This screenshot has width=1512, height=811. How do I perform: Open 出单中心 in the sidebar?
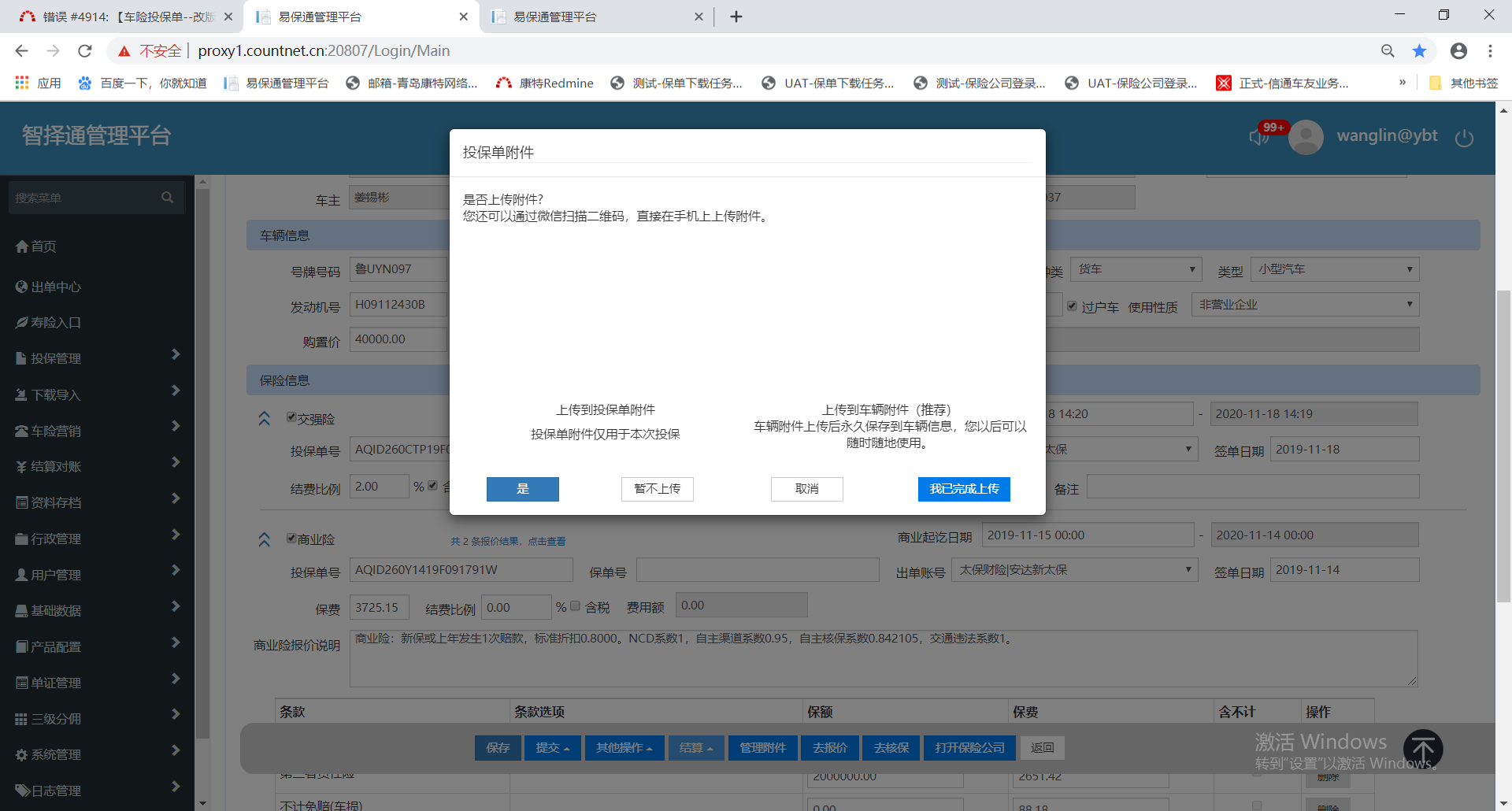[48, 287]
